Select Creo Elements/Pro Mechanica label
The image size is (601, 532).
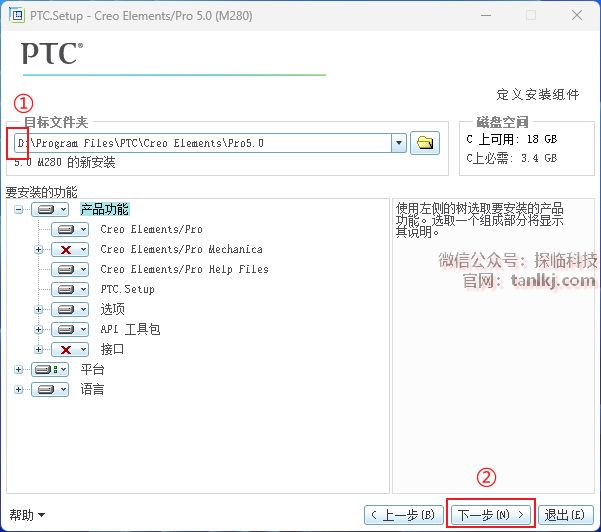[181, 250]
